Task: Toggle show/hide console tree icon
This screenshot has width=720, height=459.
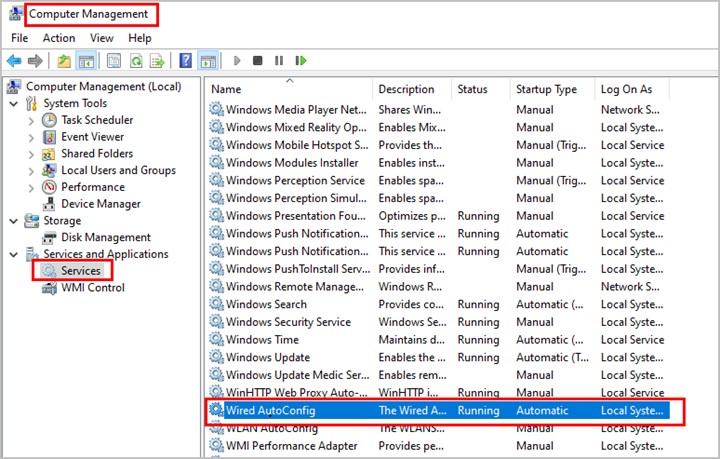Action: [x=86, y=61]
